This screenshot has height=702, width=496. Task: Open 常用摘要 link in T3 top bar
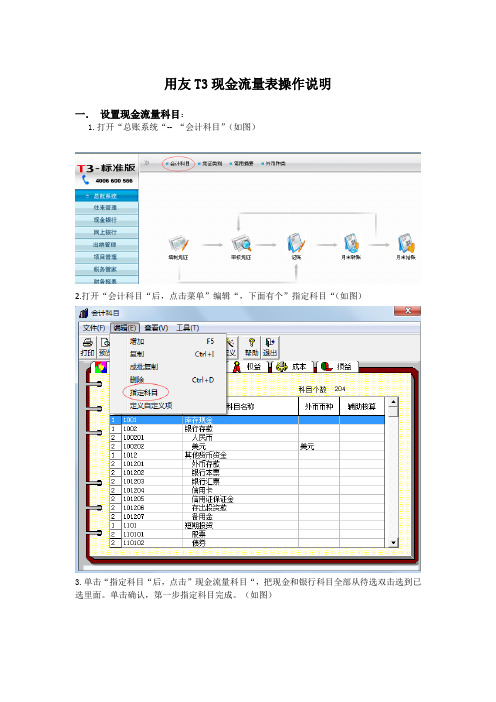(x=243, y=164)
